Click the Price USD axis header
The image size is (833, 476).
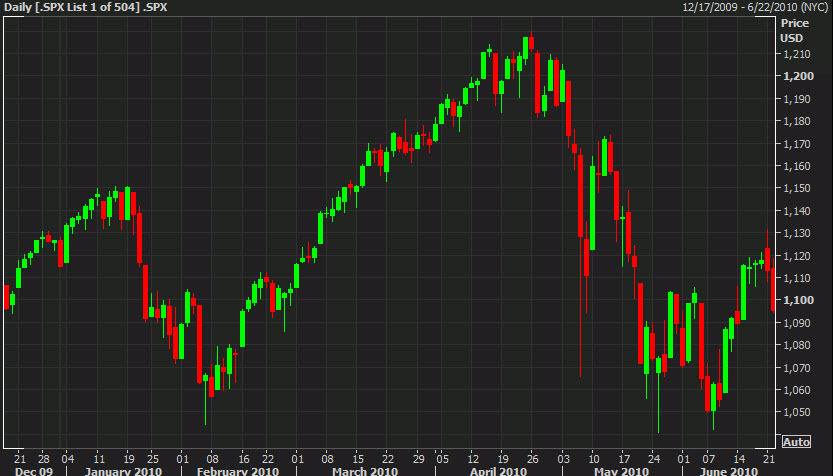pyautogui.click(x=793, y=30)
